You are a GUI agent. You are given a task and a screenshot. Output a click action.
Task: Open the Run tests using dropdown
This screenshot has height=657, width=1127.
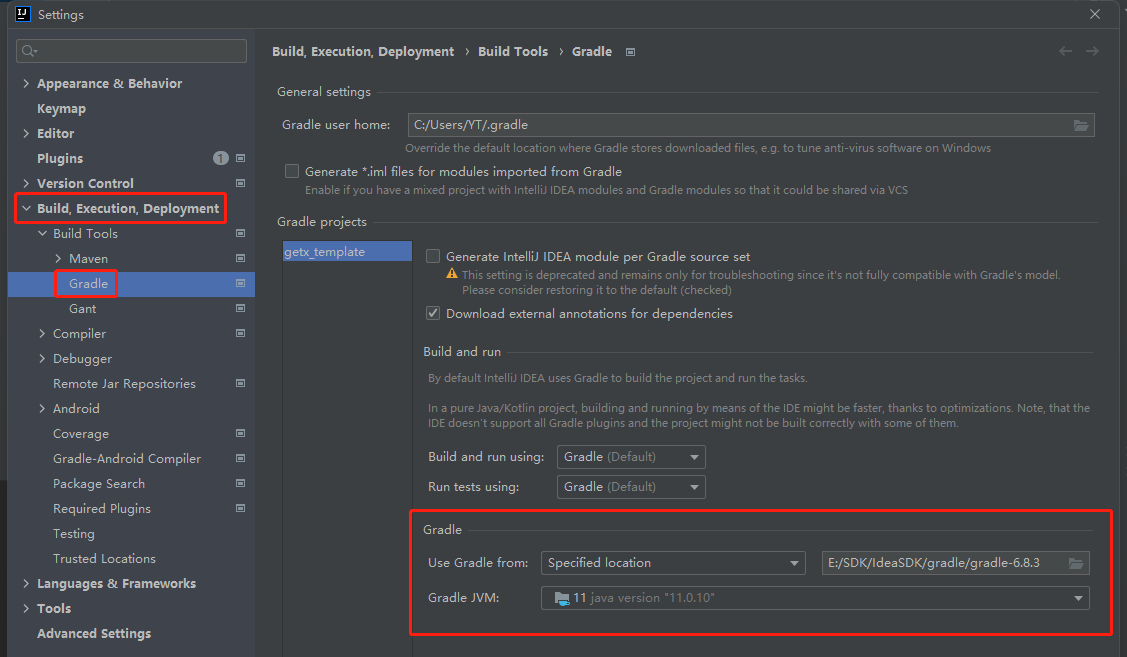pyautogui.click(x=631, y=487)
